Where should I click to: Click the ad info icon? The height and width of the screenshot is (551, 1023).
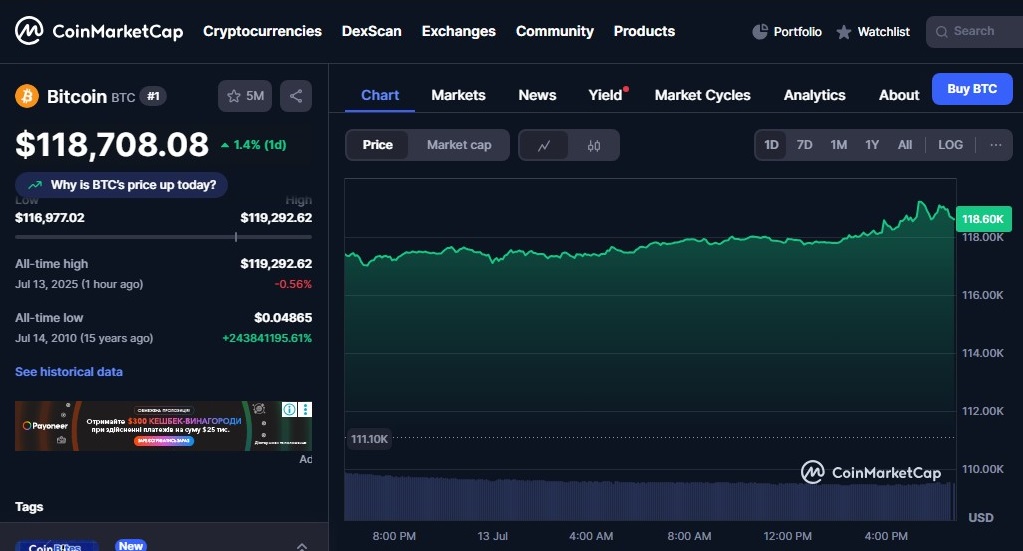[x=289, y=410]
